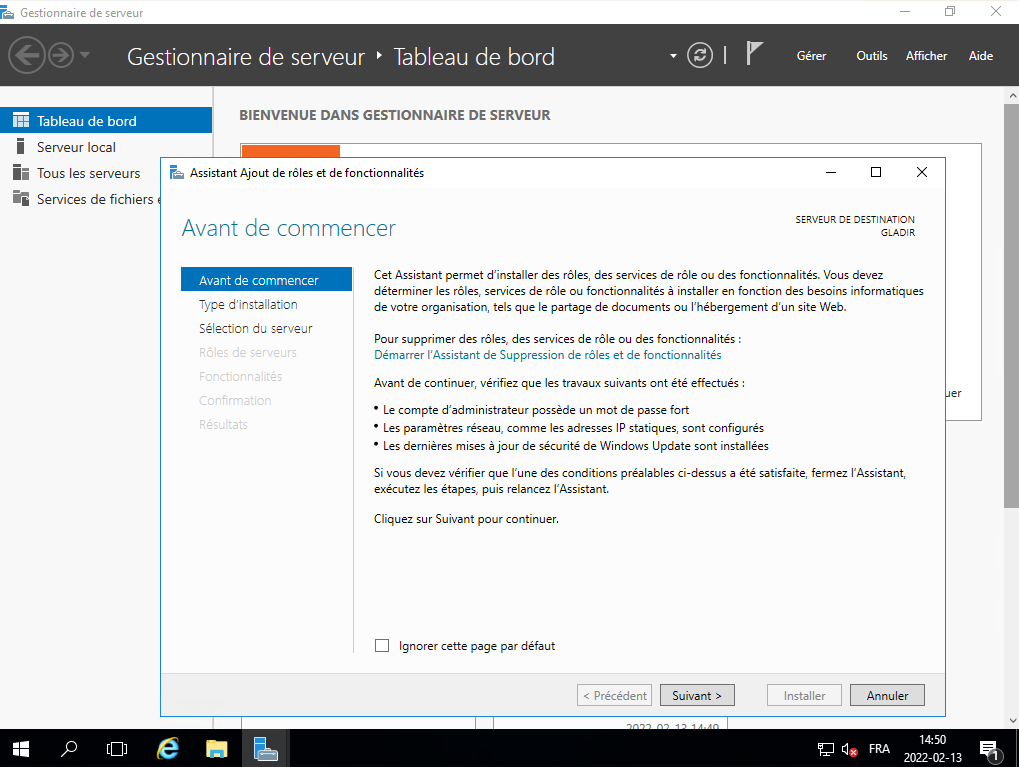Screen dimensions: 1019x767
Task: Open the Windows Start menu
Action: coord(21,749)
